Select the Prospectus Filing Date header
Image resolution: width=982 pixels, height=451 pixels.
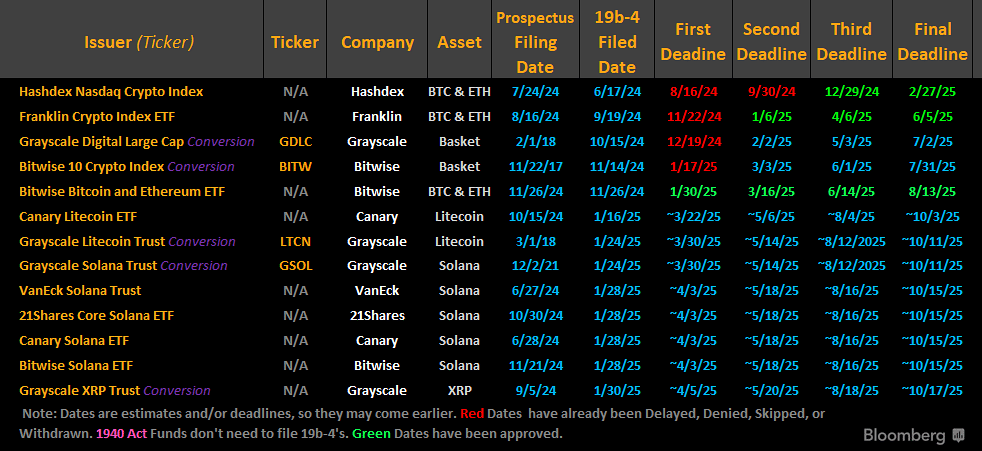click(x=535, y=42)
